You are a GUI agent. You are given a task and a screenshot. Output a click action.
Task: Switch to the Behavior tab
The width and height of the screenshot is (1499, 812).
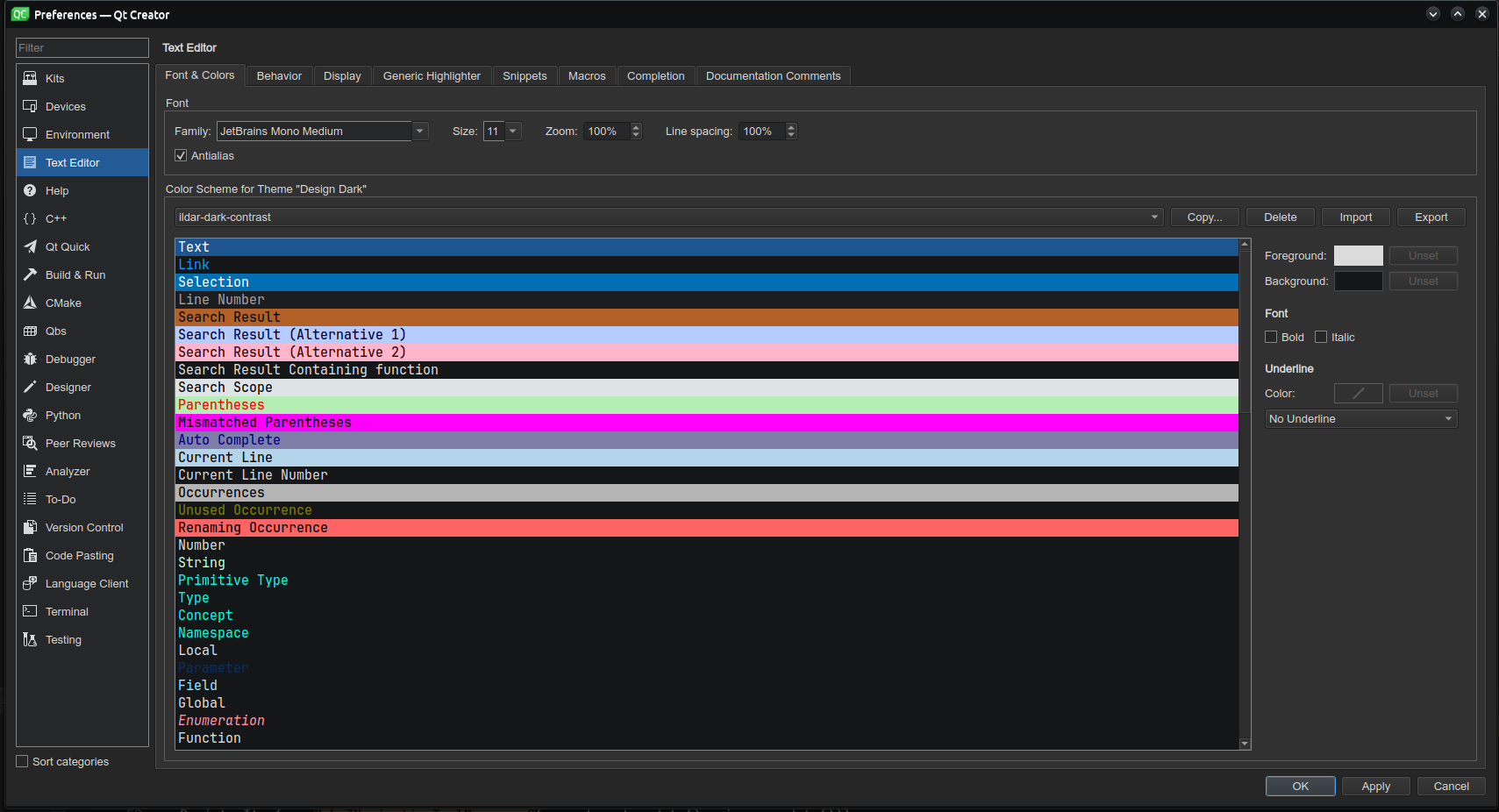tap(279, 76)
